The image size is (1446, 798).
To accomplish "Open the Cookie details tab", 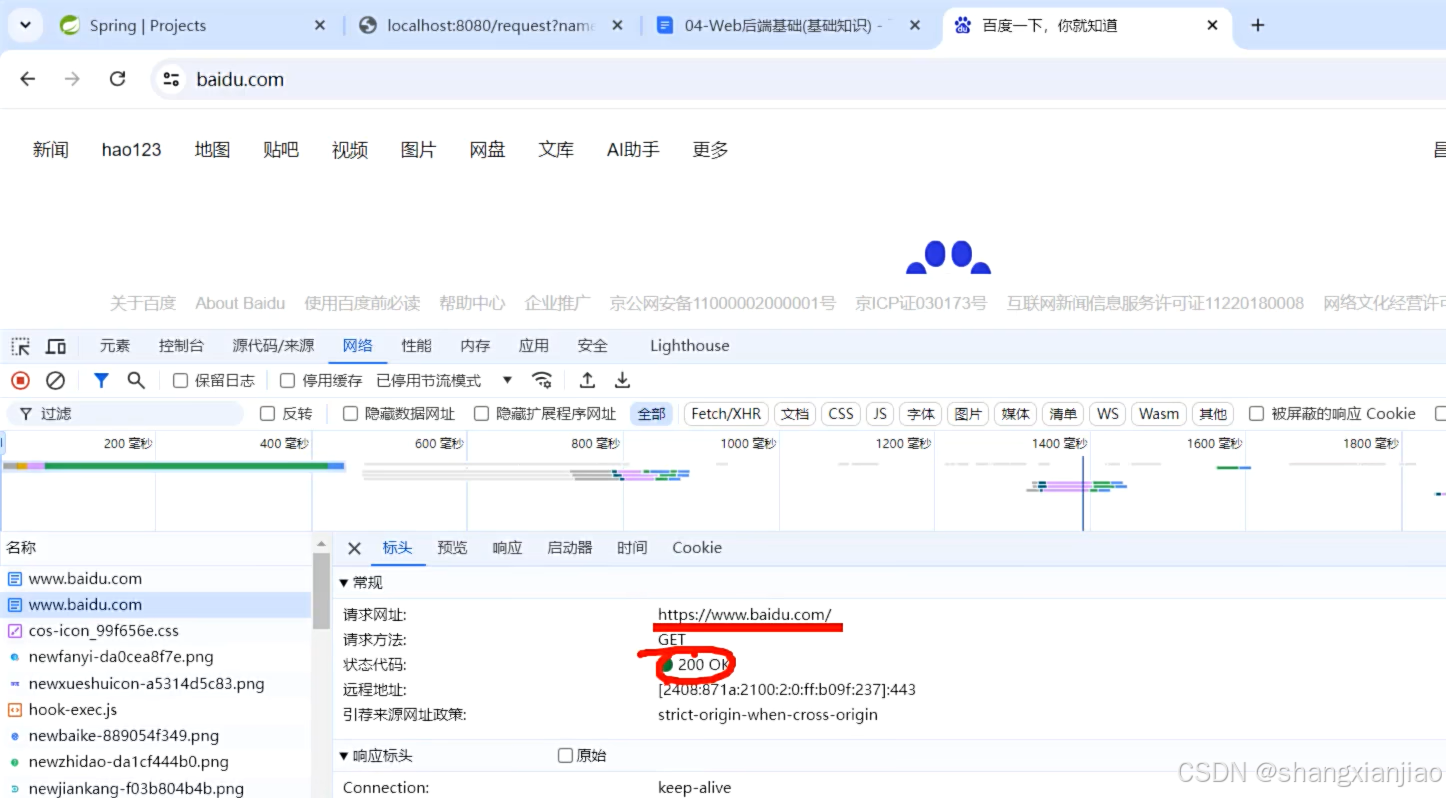I will 697,548.
